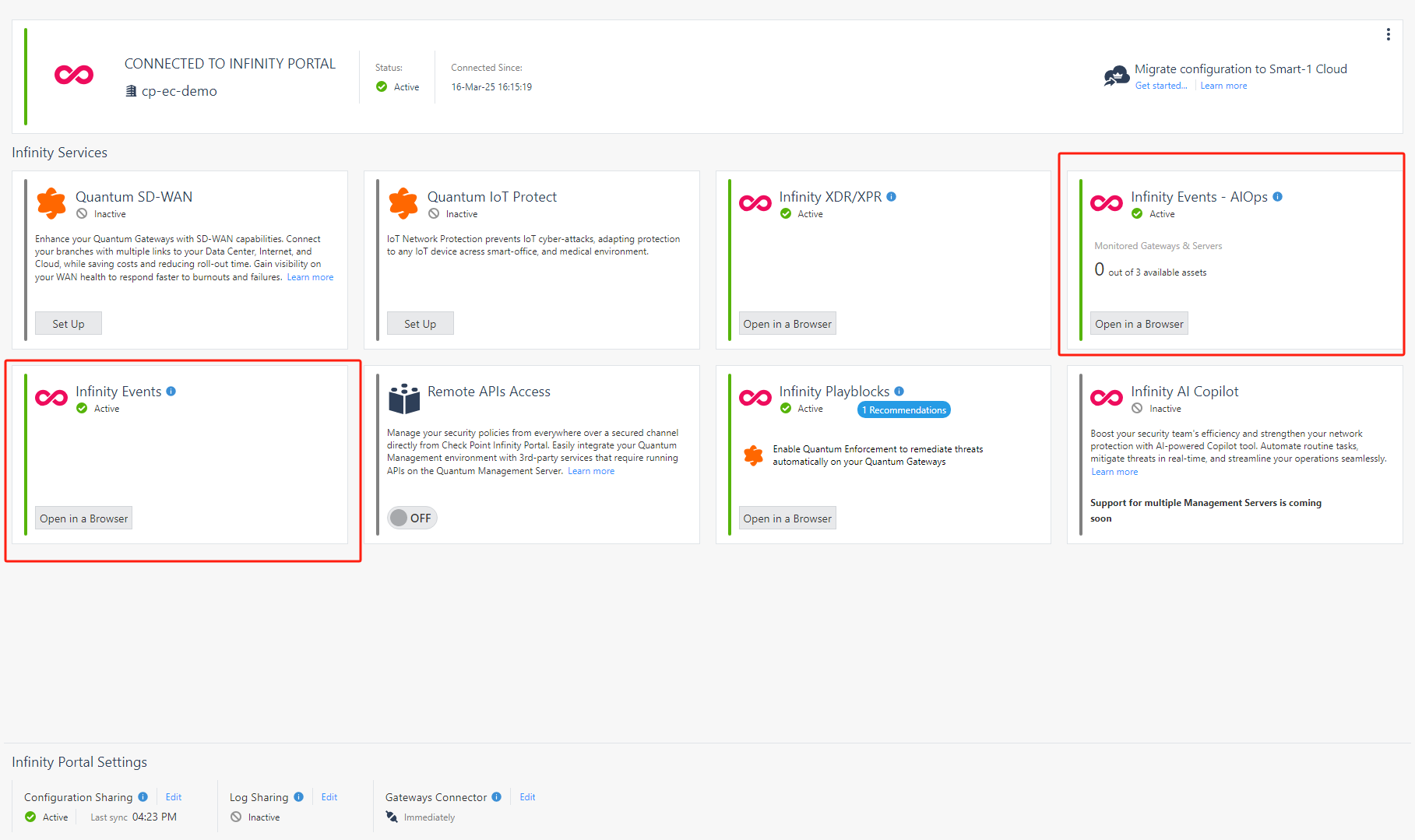This screenshot has width=1415, height=840.
Task: Click info icon beside Infinity XDR/XPR
Action: 892,197
